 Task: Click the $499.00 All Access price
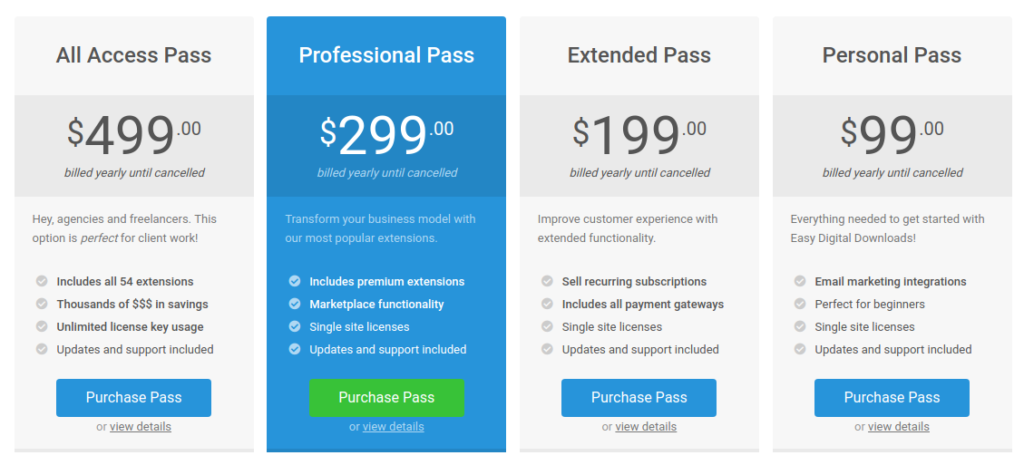pos(134,135)
